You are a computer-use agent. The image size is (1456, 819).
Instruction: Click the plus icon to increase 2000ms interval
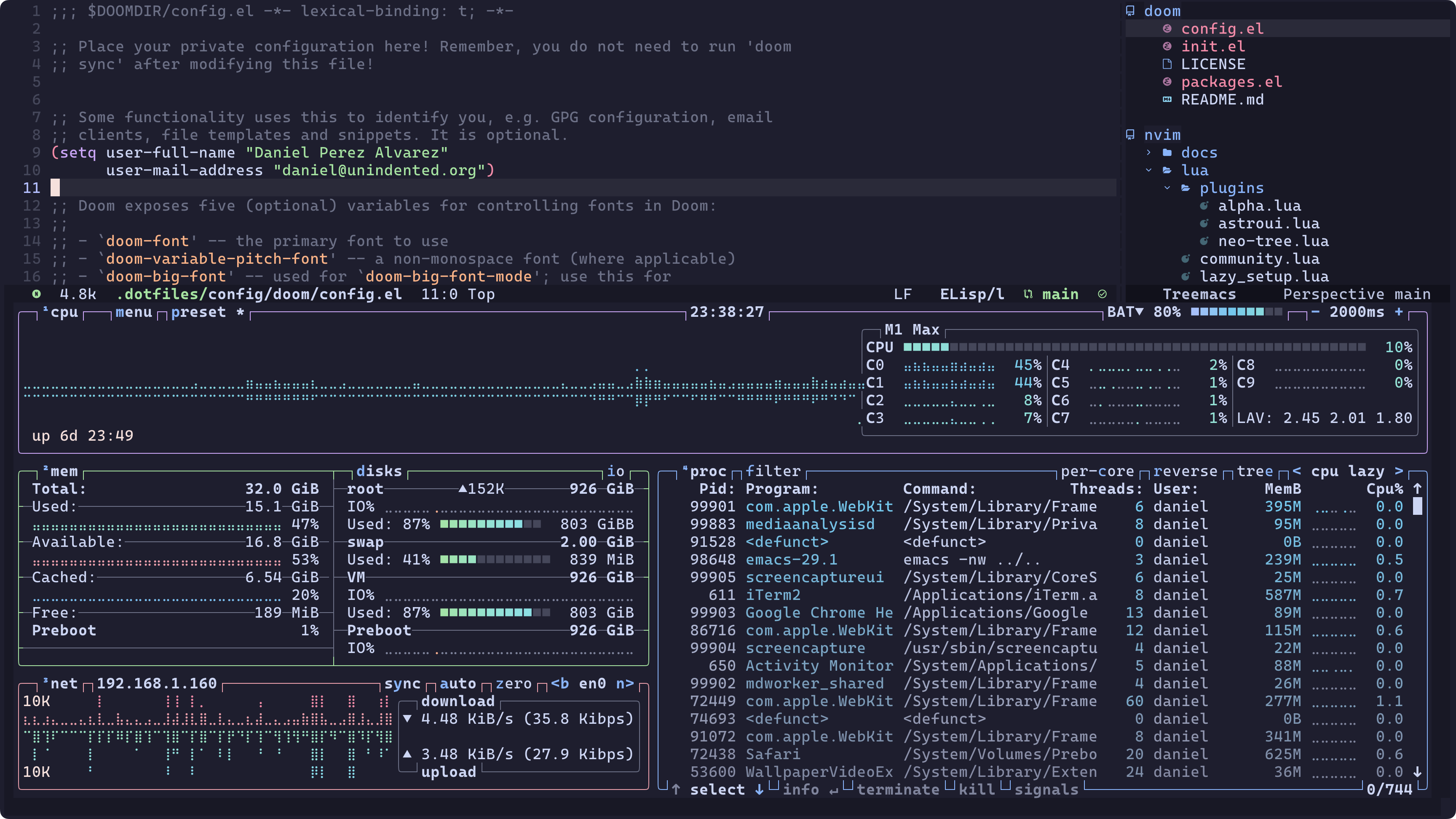tap(1399, 312)
